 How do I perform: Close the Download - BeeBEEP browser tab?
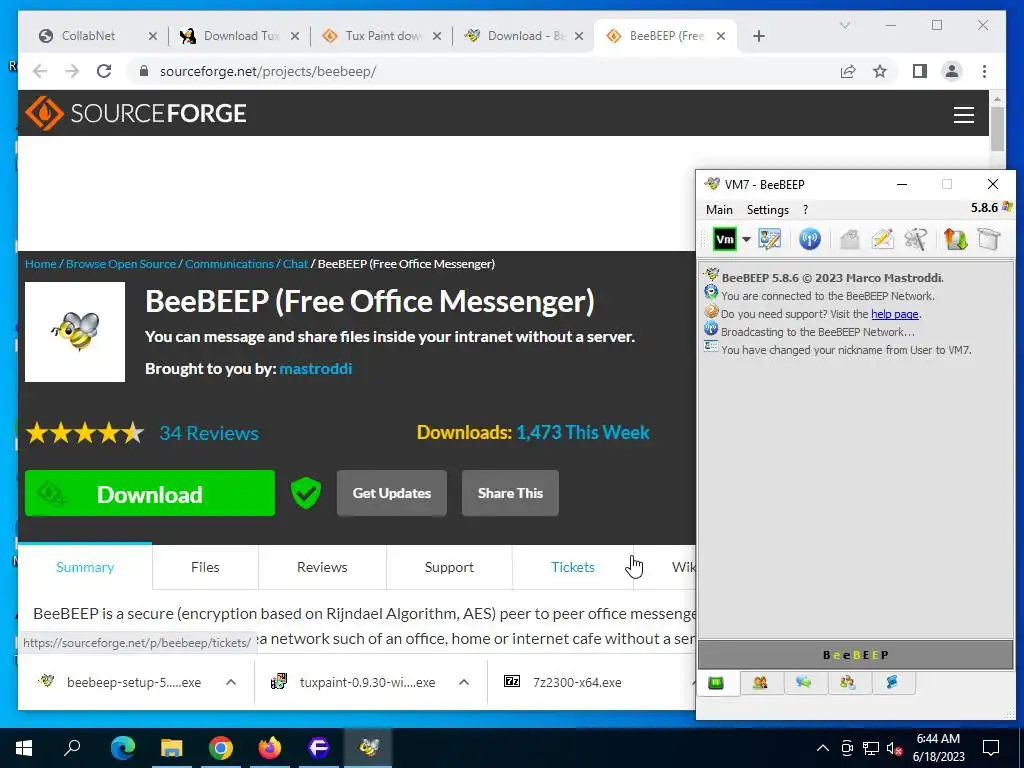[x=579, y=36]
